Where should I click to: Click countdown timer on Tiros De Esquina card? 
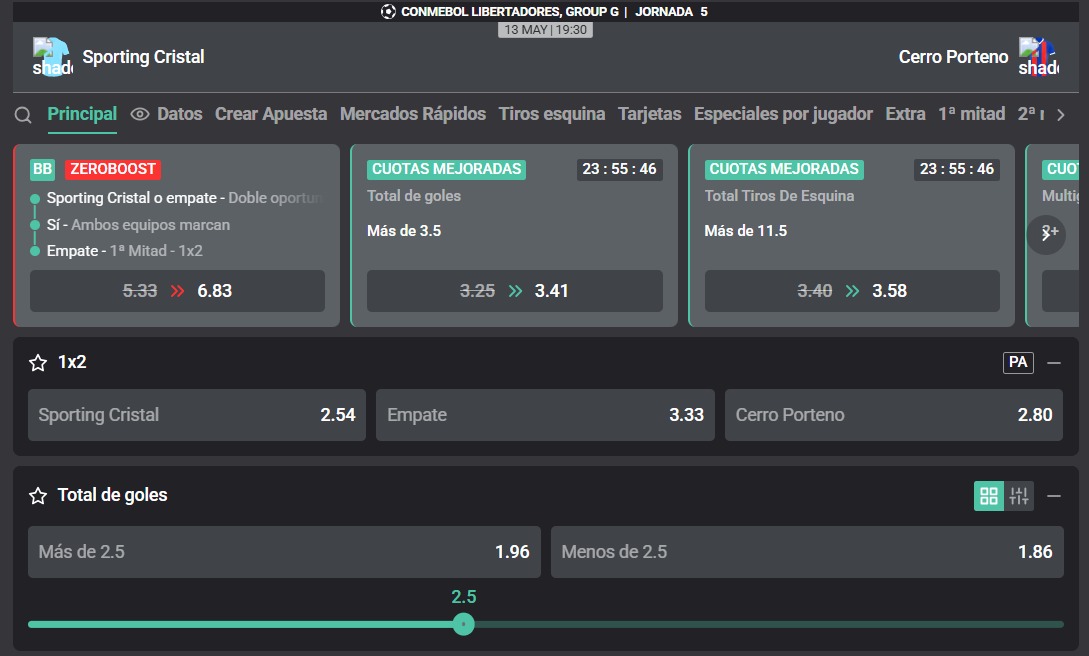[957, 169]
